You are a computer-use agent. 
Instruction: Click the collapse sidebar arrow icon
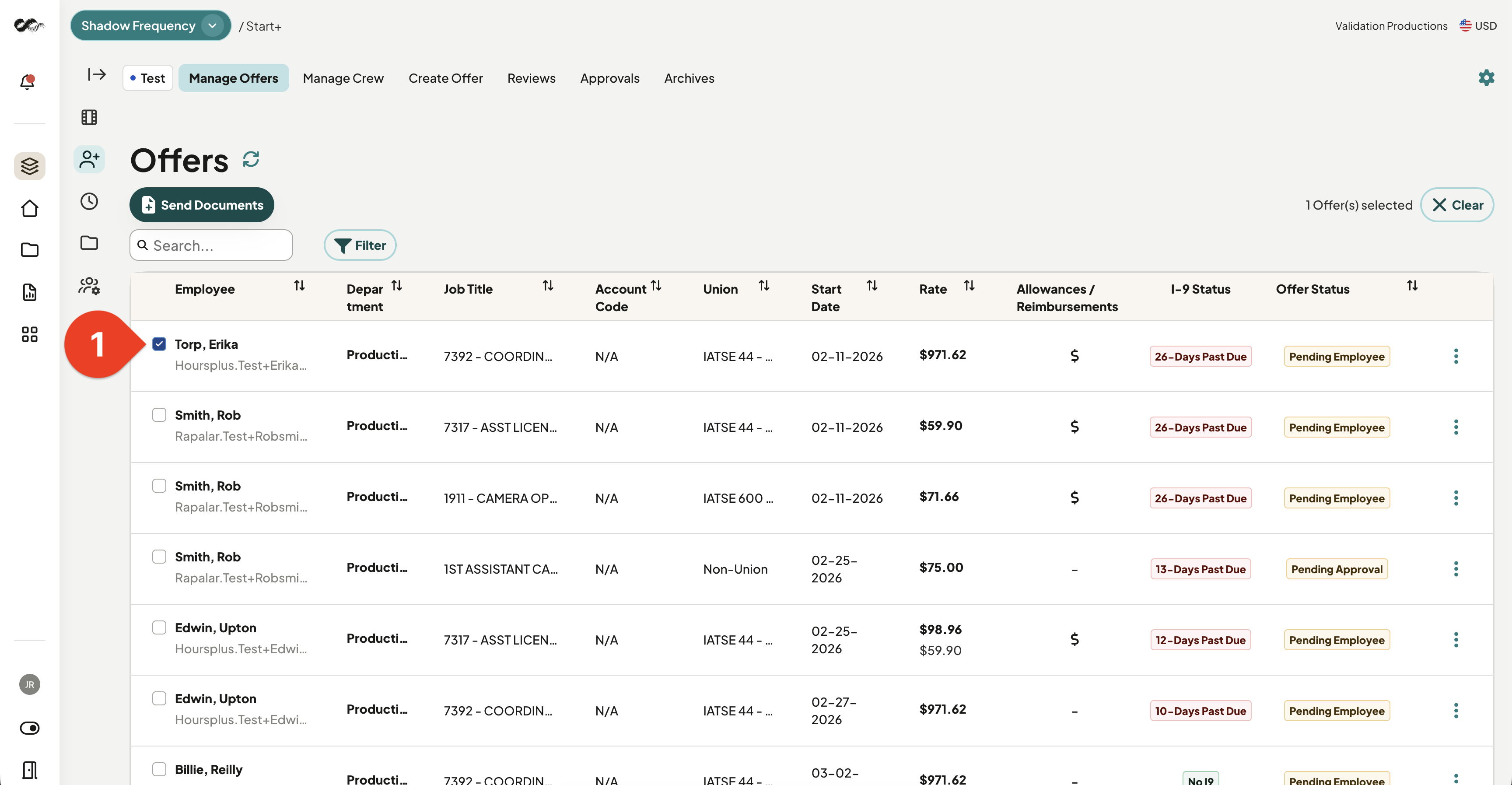pos(97,74)
